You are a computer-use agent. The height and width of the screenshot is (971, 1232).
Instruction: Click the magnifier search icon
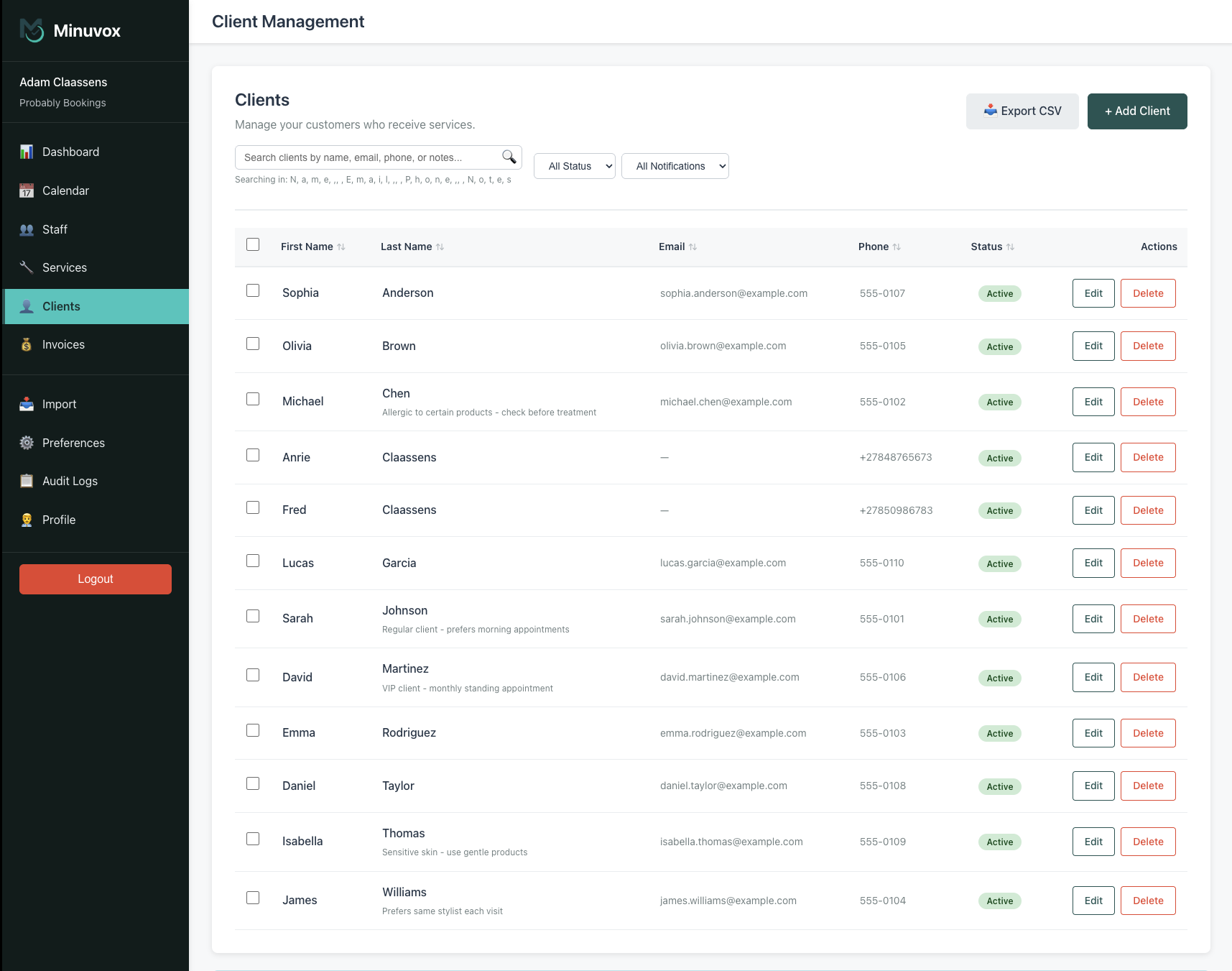(509, 157)
